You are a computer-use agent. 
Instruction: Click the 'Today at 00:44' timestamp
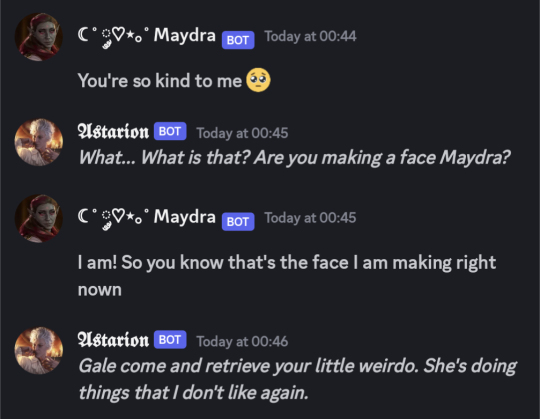coord(310,36)
